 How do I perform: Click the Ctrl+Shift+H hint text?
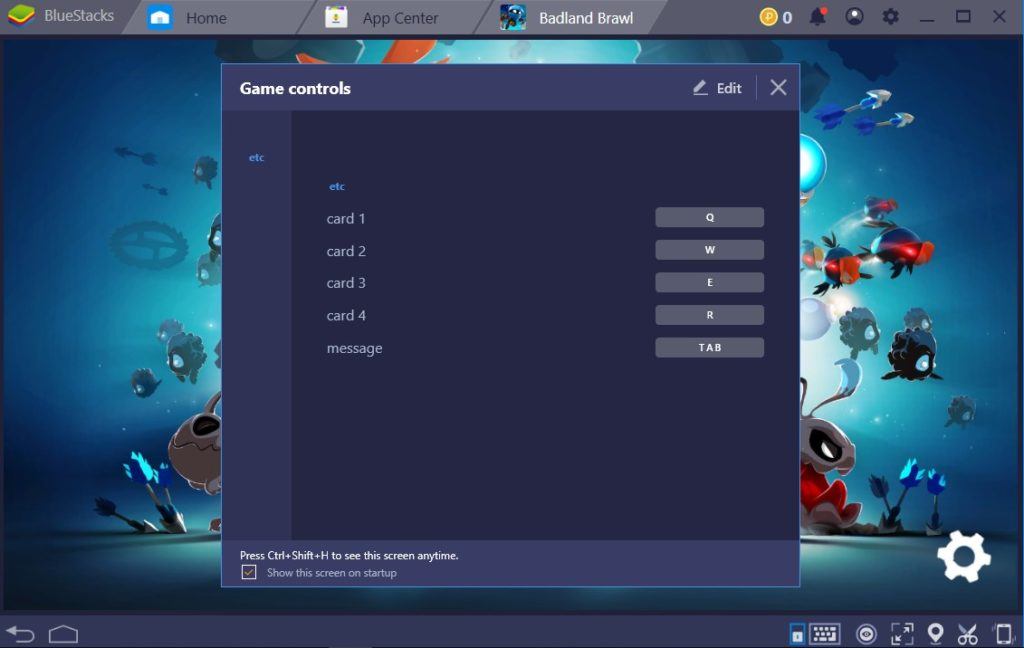pyautogui.click(x=349, y=555)
